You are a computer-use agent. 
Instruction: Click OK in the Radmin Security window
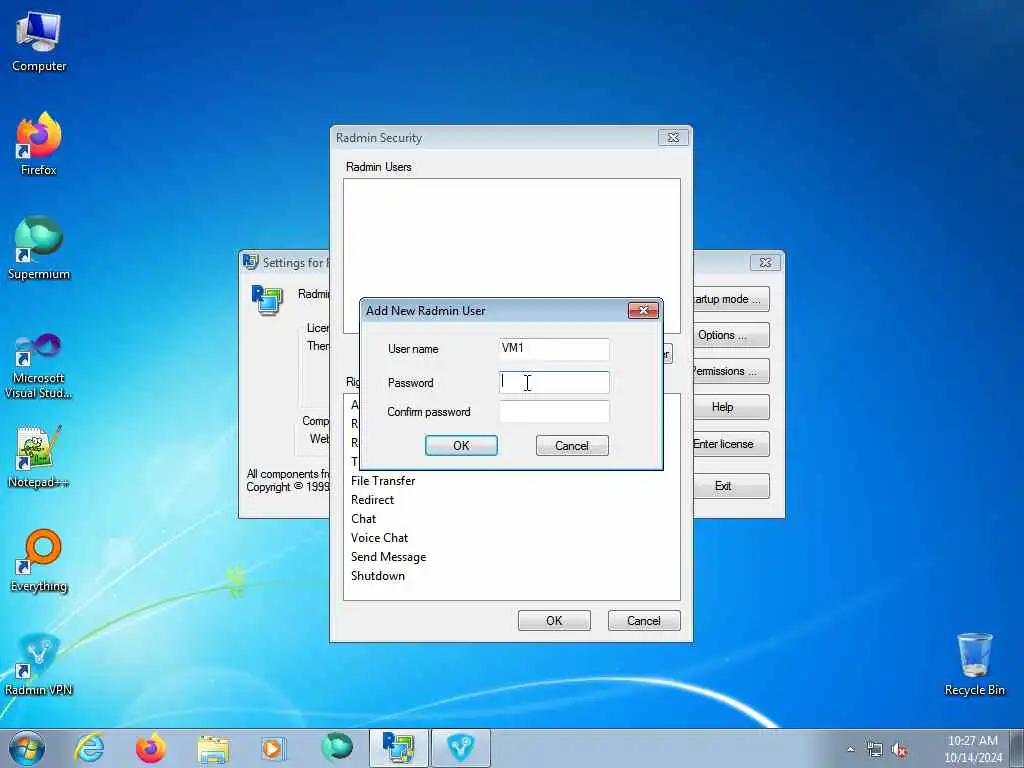coord(554,620)
